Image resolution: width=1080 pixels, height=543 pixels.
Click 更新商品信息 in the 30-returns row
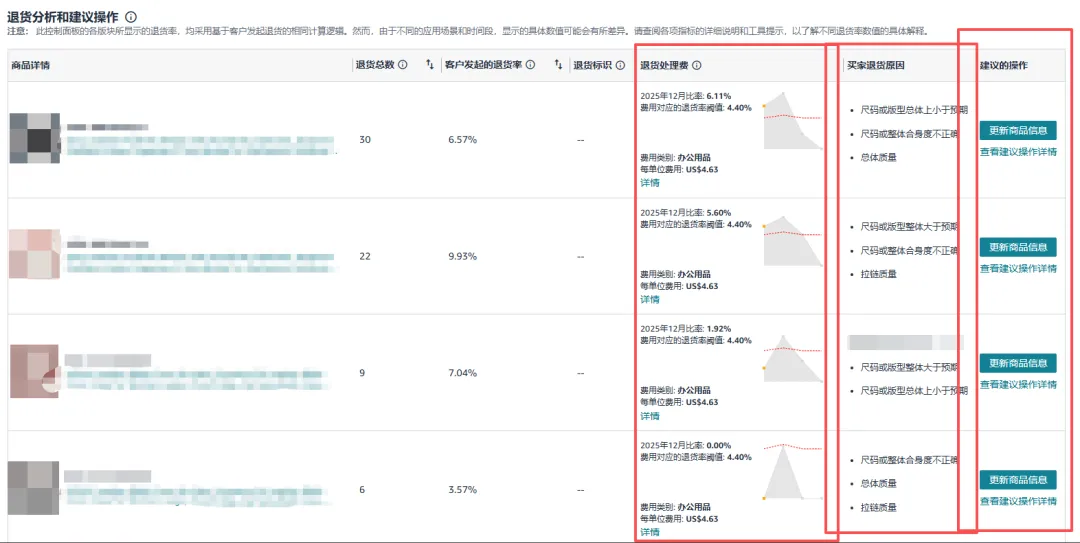click(x=1018, y=130)
